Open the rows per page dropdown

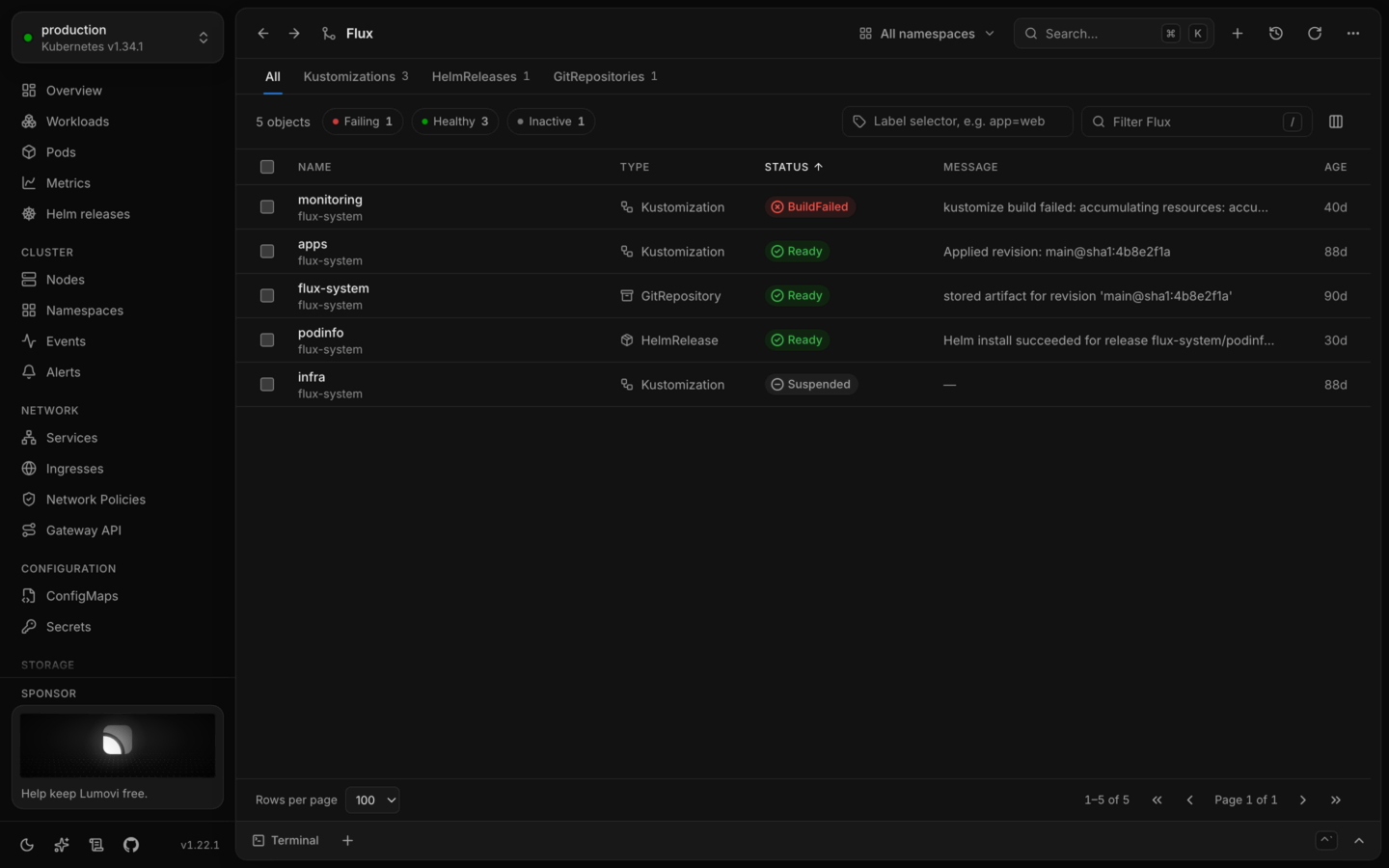[x=372, y=800]
